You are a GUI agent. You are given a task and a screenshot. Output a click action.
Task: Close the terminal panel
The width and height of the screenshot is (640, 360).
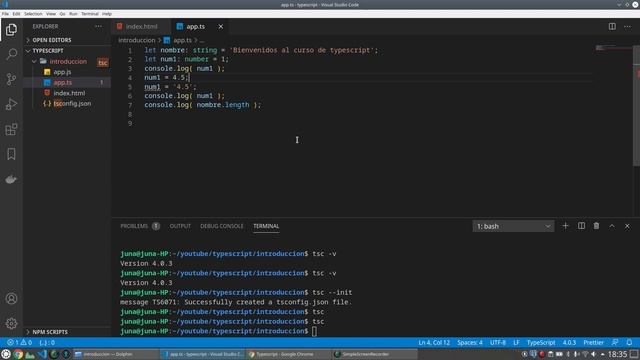tap(627, 226)
